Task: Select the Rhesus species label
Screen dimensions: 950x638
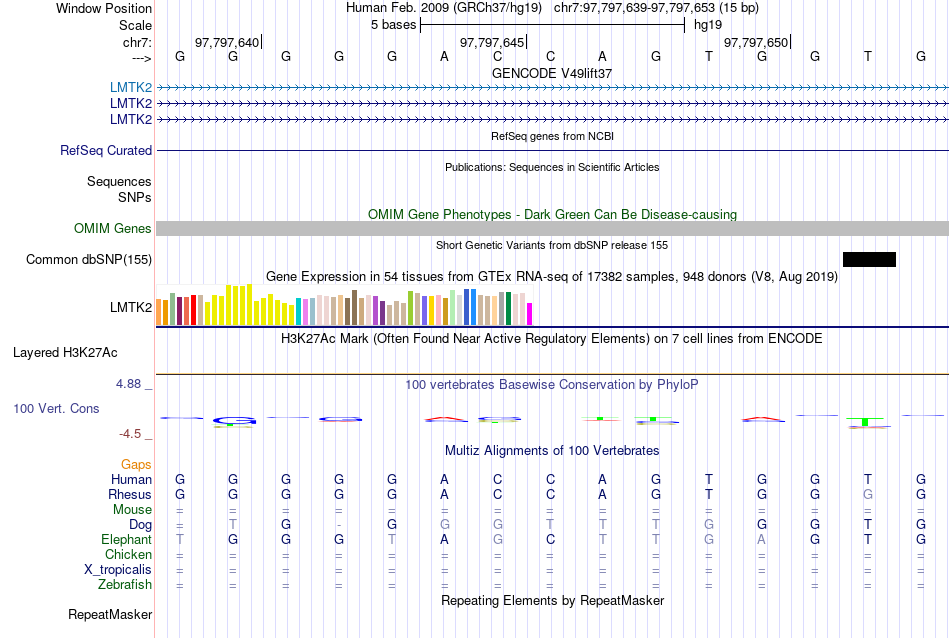Action: [130, 494]
